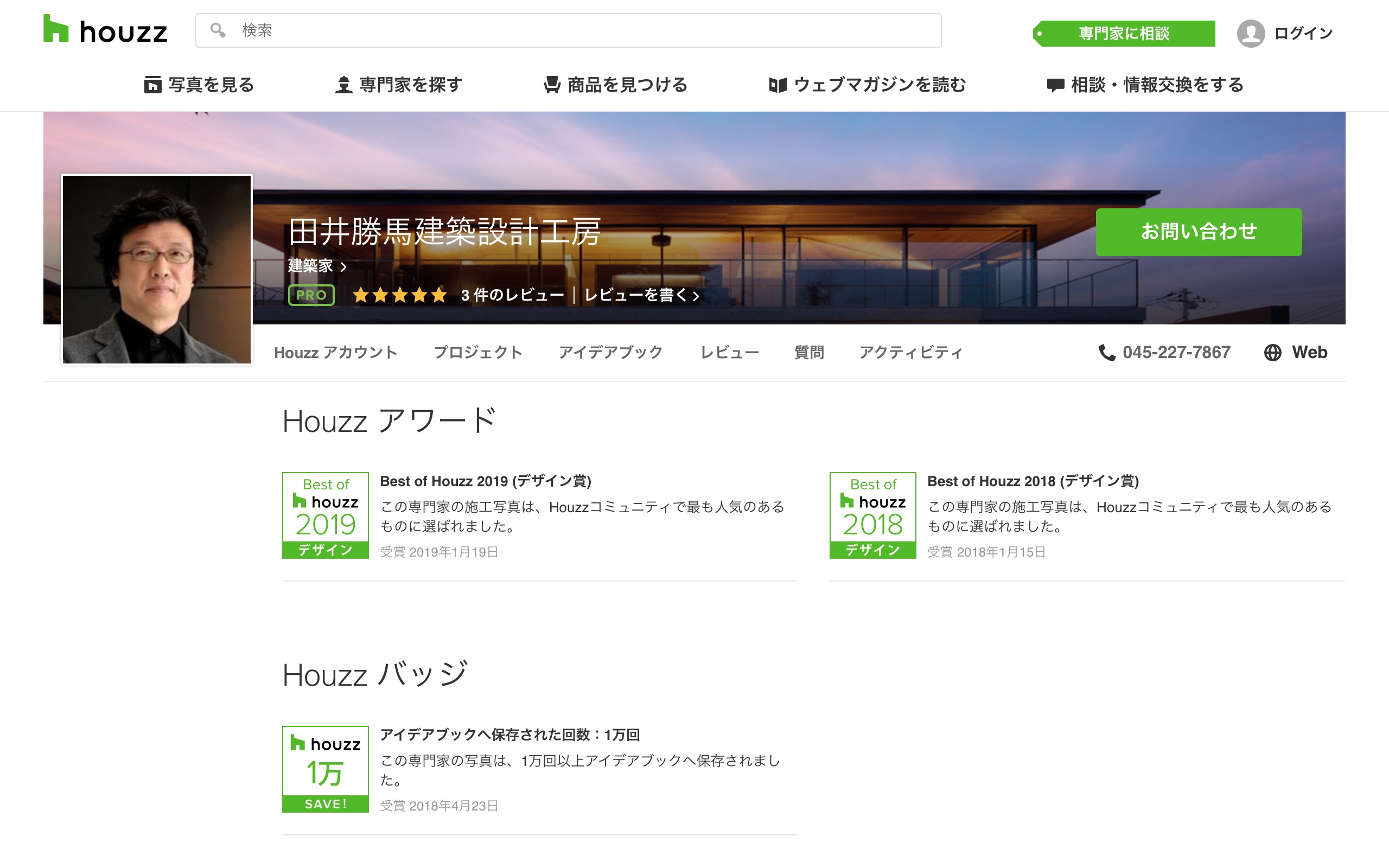This screenshot has height=868, width=1389.
Task: Click the search magnifier icon
Action: click(x=218, y=30)
